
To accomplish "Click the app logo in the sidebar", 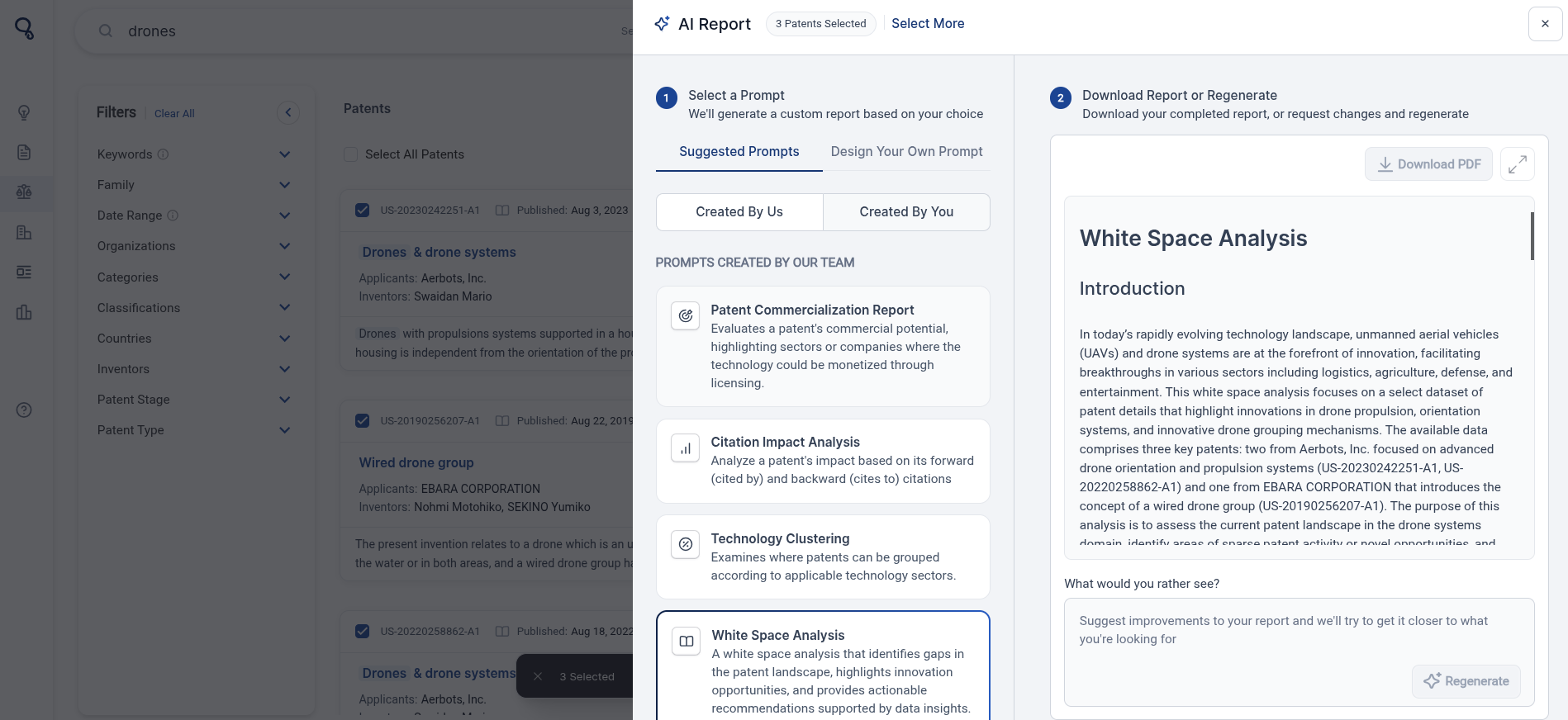I will pos(25,29).
